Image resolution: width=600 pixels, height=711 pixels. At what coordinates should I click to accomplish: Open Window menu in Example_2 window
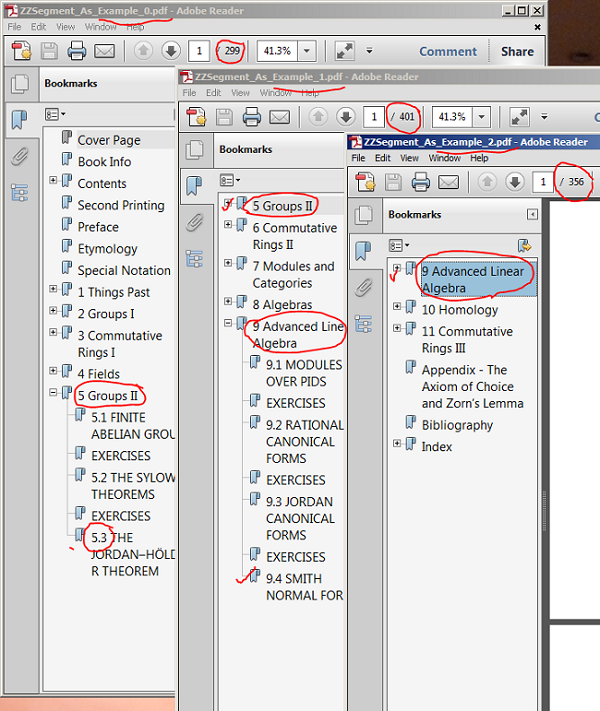tap(444, 158)
